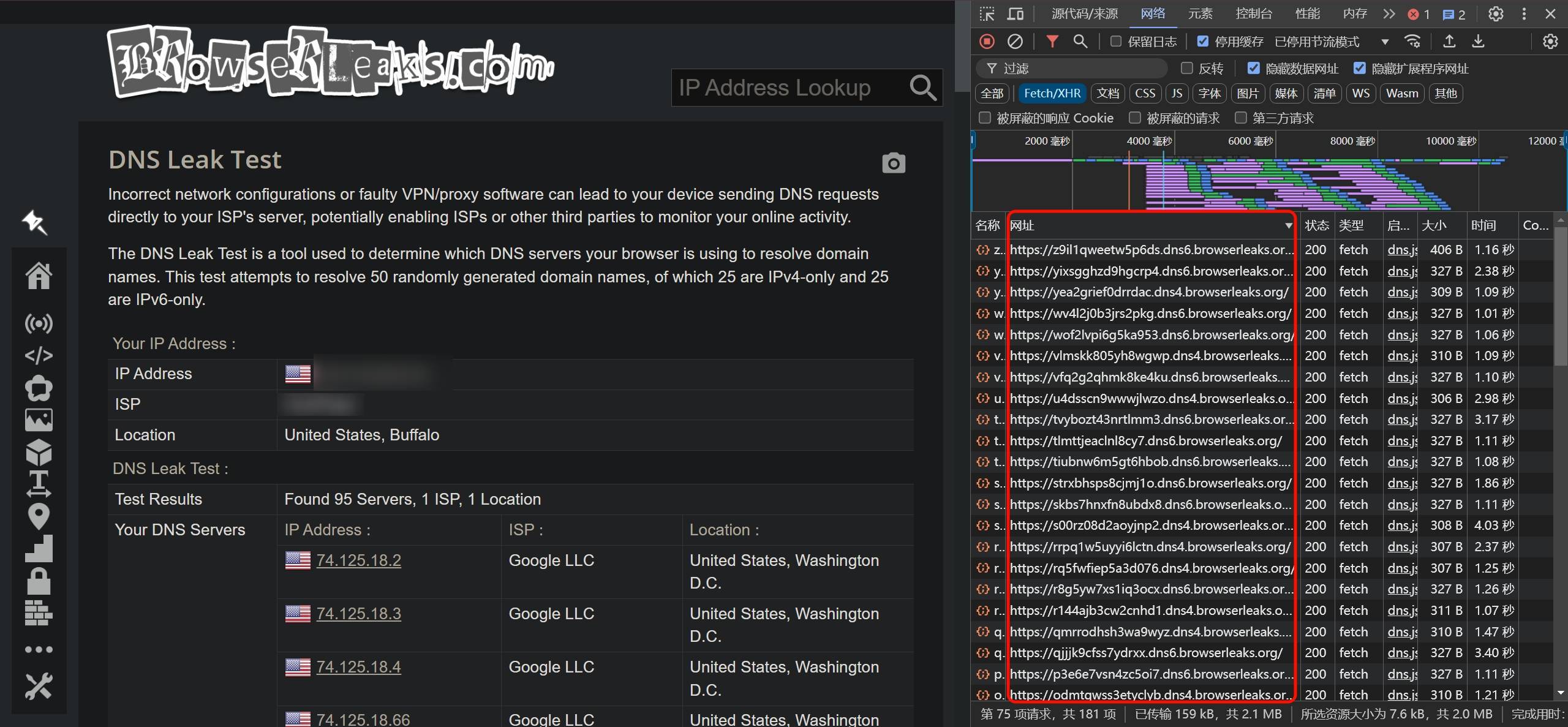
Task: Select the Wasm filter button
Action: tap(1402, 93)
